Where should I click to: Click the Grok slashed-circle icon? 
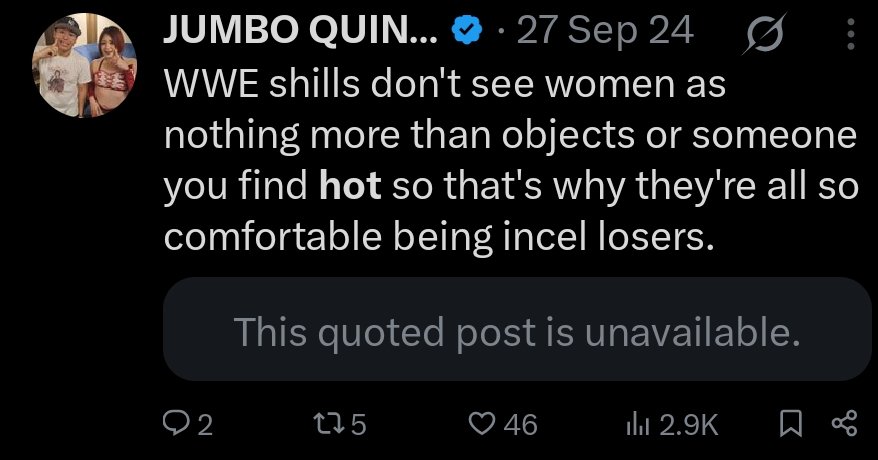click(x=767, y=35)
